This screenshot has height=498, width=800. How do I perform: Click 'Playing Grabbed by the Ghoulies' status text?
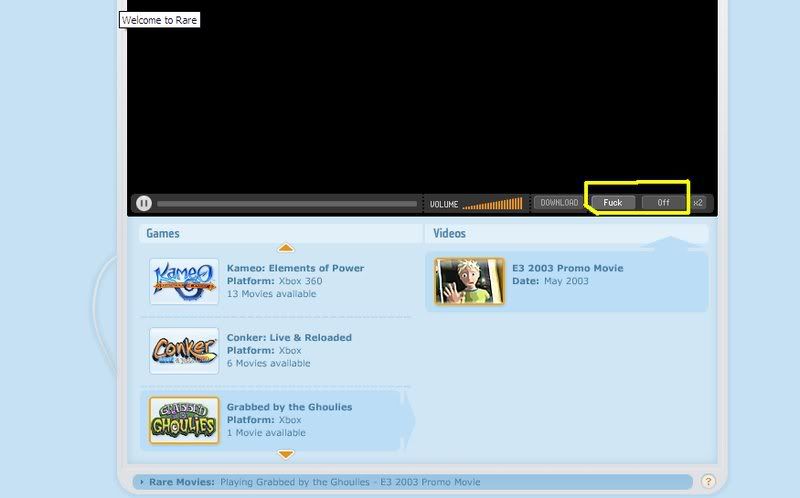point(350,482)
